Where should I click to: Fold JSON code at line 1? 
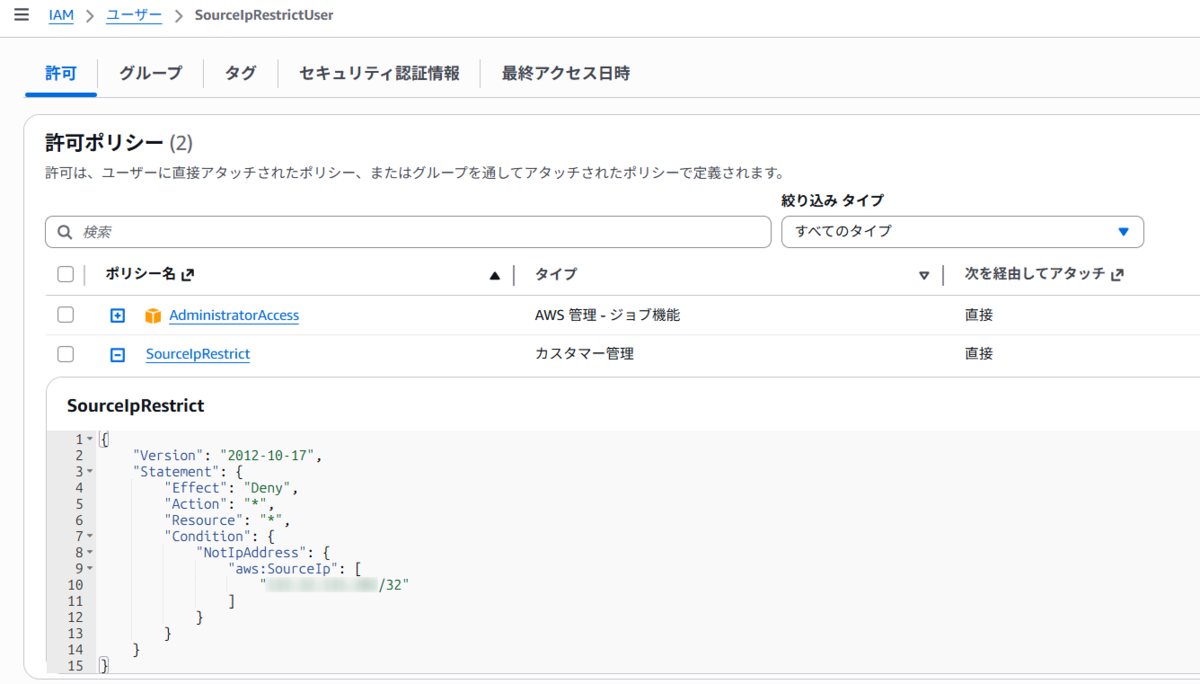(90, 439)
